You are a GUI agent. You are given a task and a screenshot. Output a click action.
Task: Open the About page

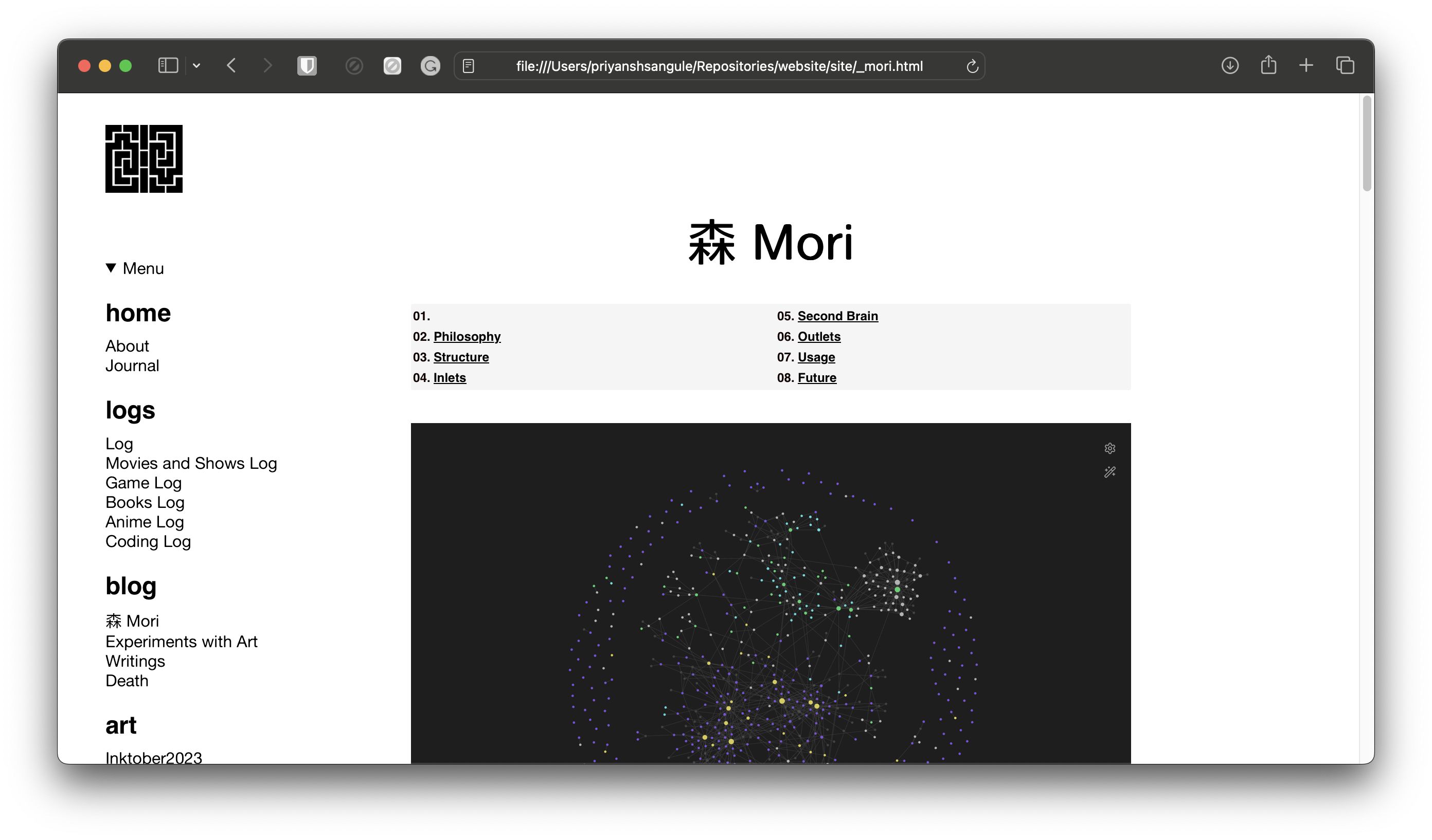(127, 346)
